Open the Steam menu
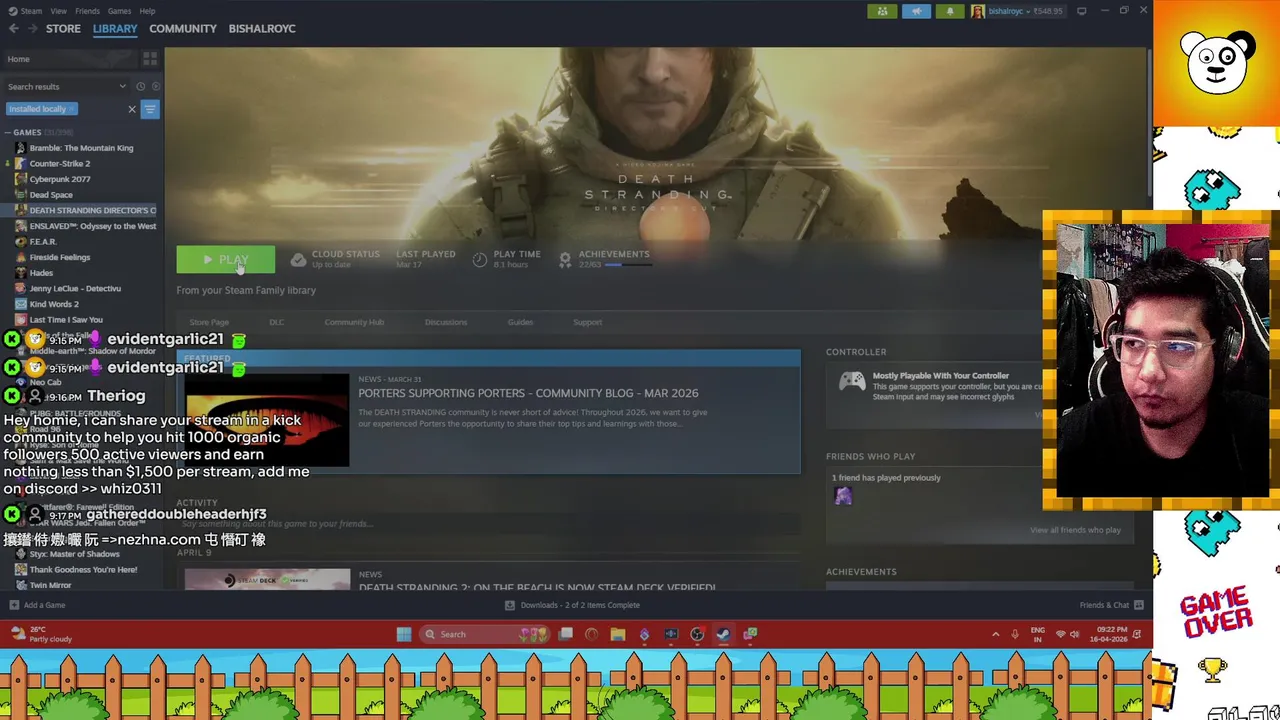The image size is (1280, 720). [x=30, y=11]
